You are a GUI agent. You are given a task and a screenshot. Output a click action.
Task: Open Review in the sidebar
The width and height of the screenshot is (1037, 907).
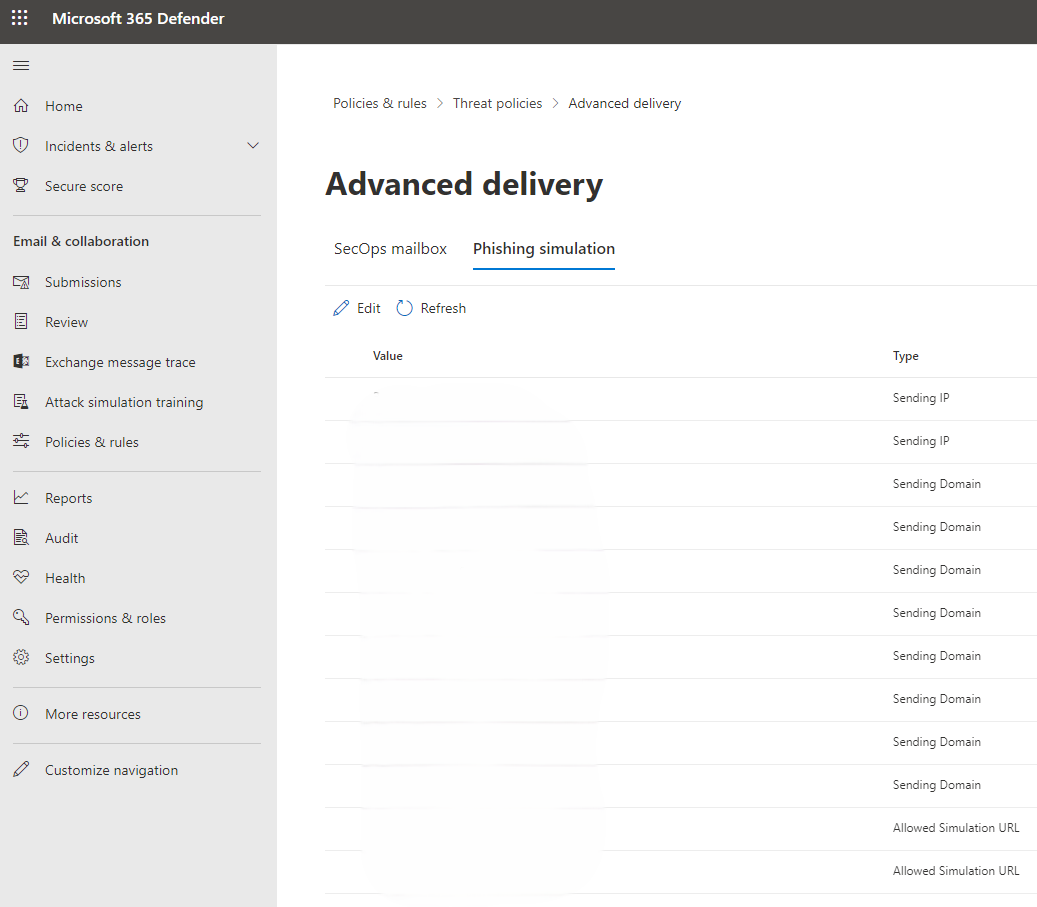pyautogui.click(x=66, y=322)
